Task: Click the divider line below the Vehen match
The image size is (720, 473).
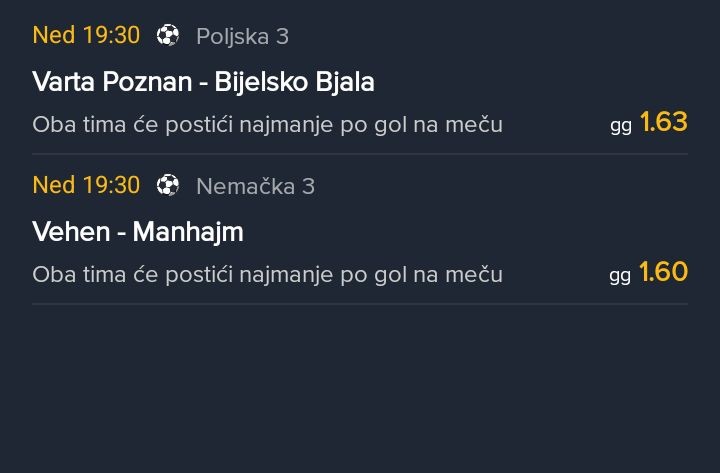Action: 360,304
